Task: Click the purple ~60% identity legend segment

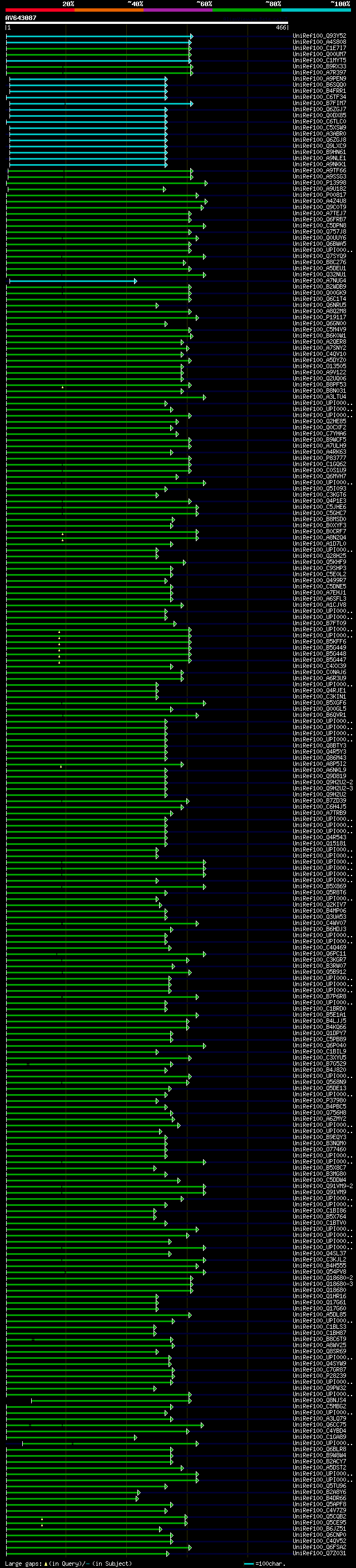Action: (x=179, y=10)
